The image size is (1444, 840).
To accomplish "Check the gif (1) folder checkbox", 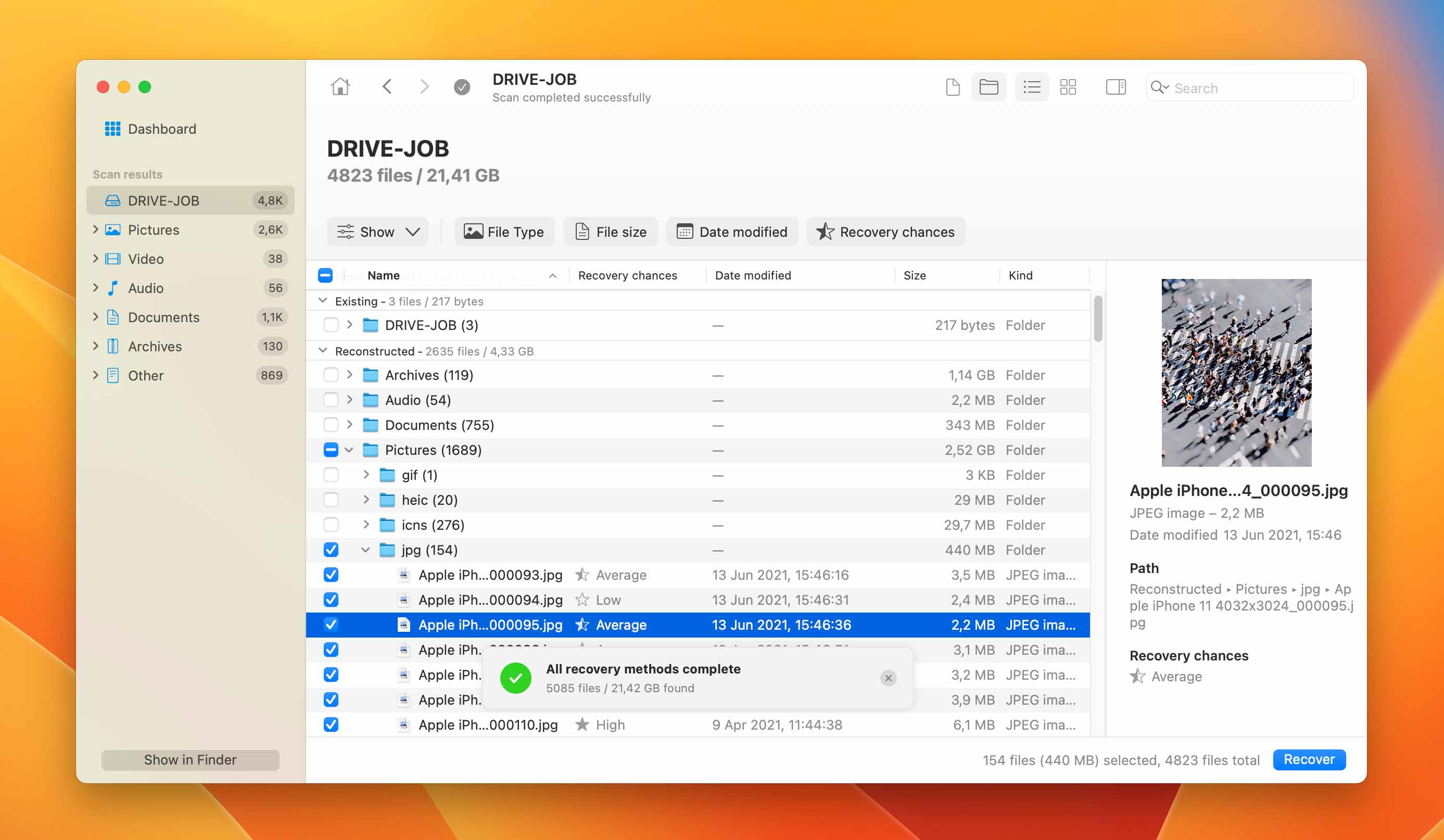I will (331, 475).
